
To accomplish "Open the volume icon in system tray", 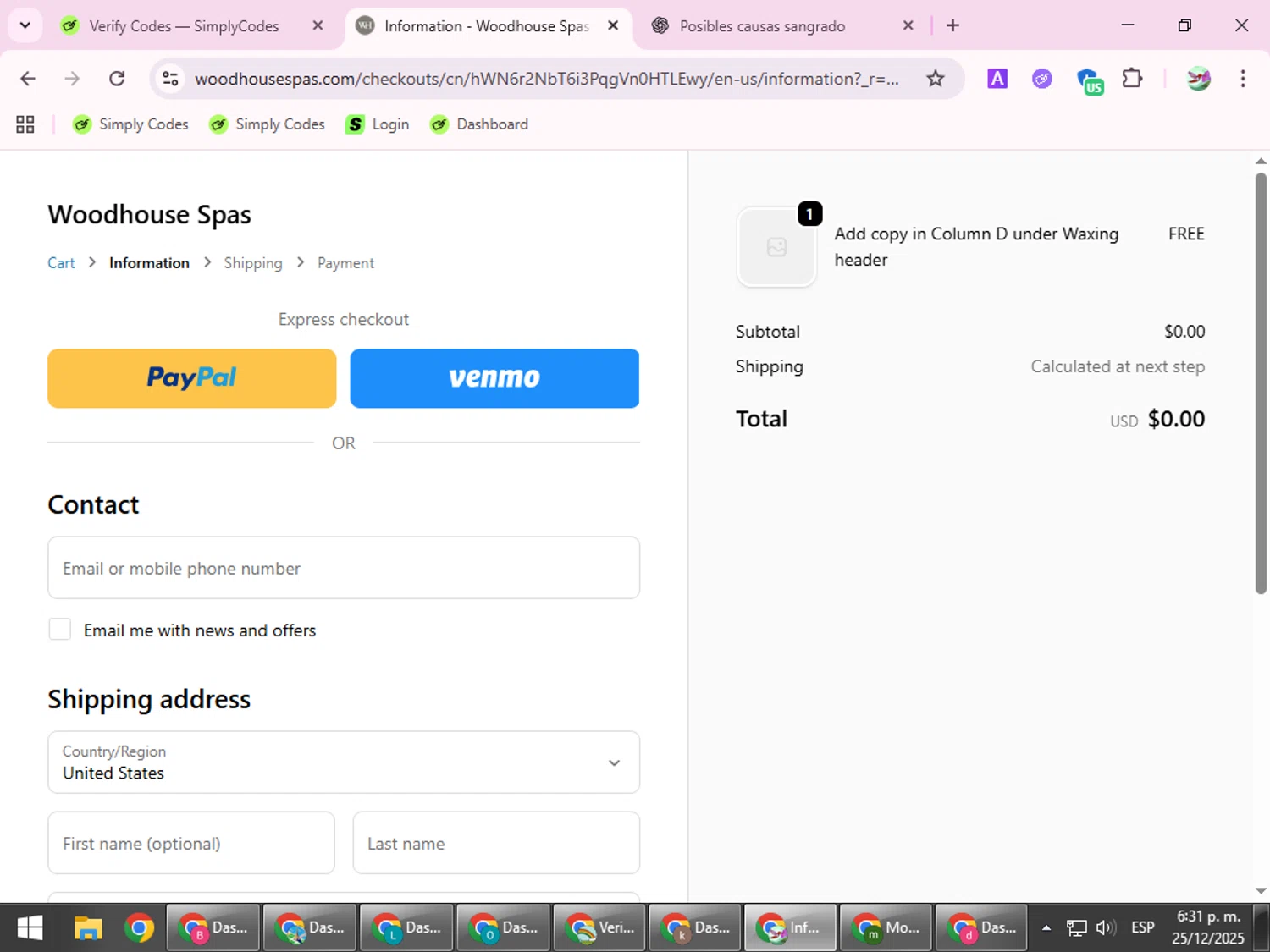I will 1106,928.
